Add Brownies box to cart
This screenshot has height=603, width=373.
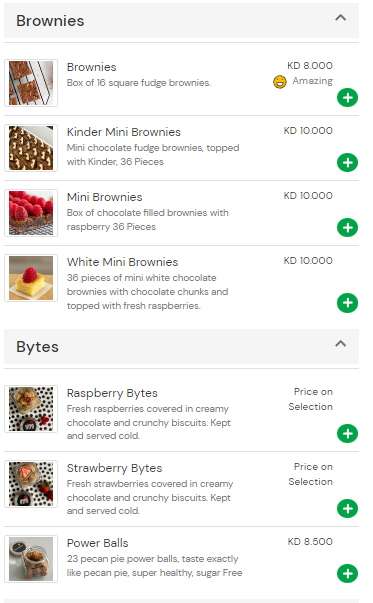click(x=347, y=98)
